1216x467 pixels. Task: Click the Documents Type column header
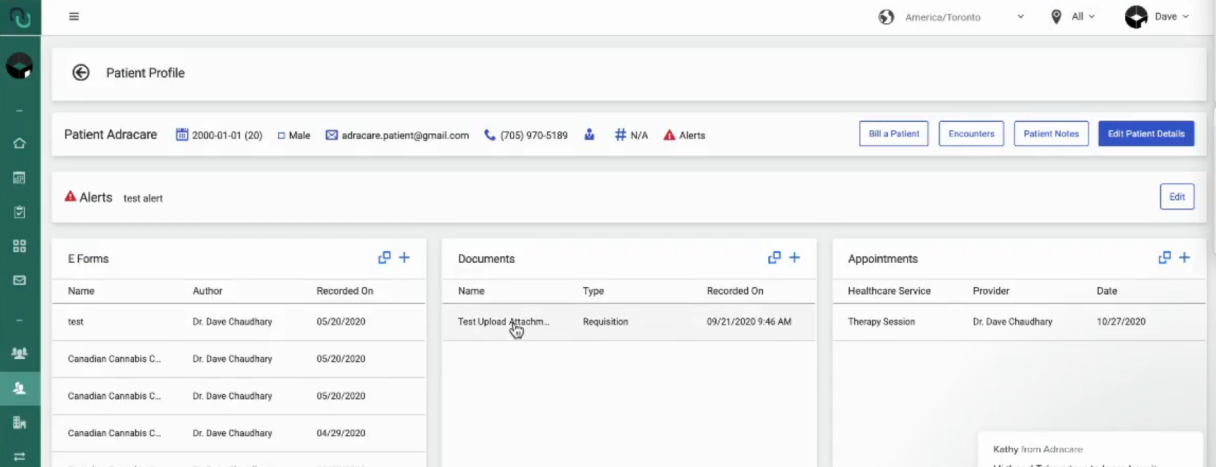pyautogui.click(x=594, y=291)
